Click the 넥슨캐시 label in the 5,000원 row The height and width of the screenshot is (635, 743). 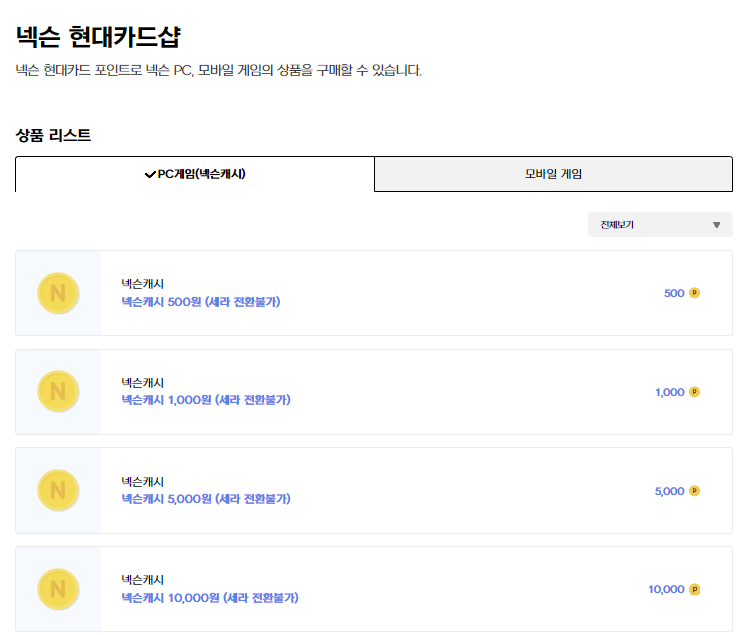143,481
